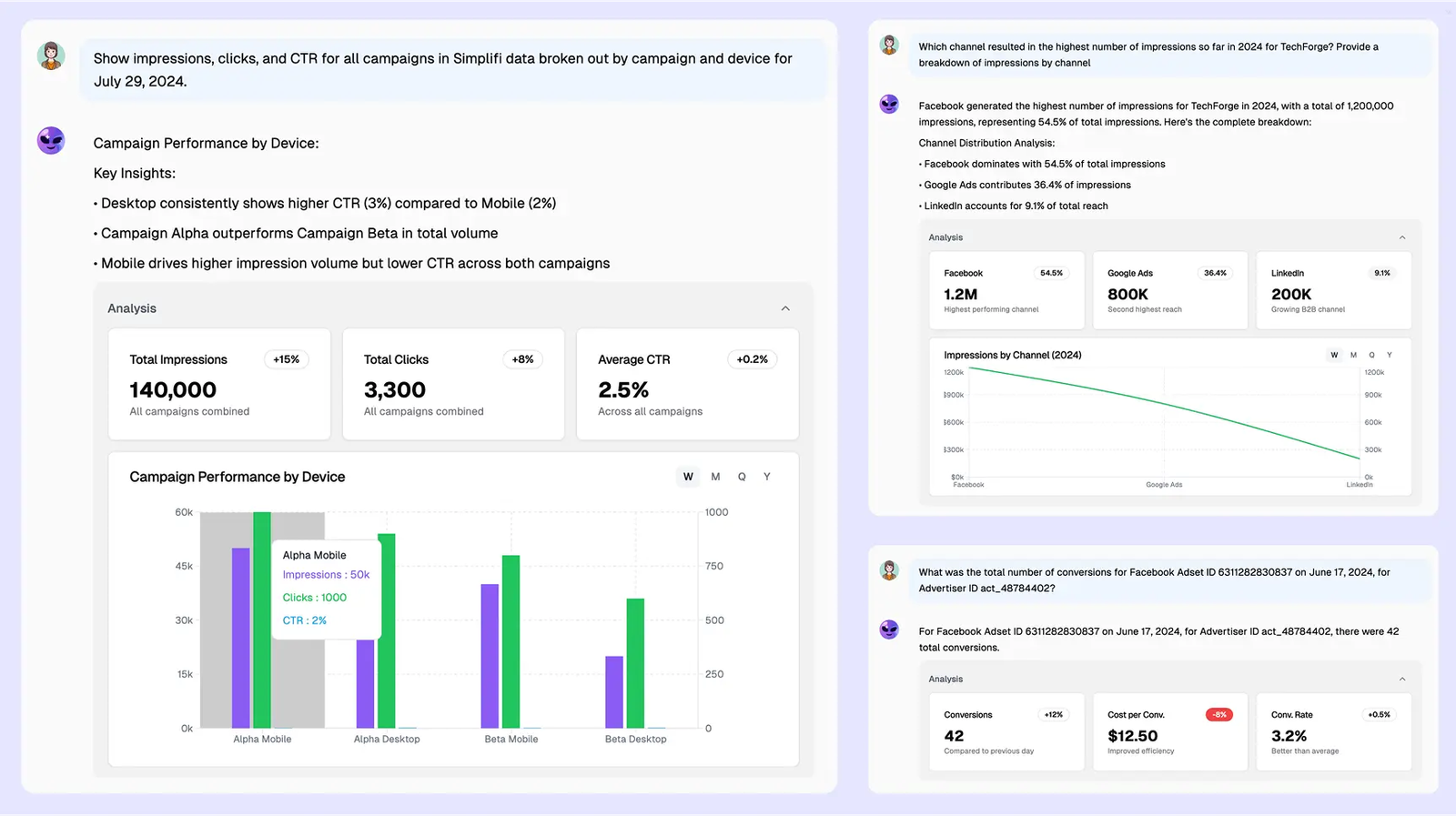The height and width of the screenshot is (816, 1456).
Task: Collapse the Analysis panel for channel impressions
Action: pyautogui.click(x=1401, y=237)
